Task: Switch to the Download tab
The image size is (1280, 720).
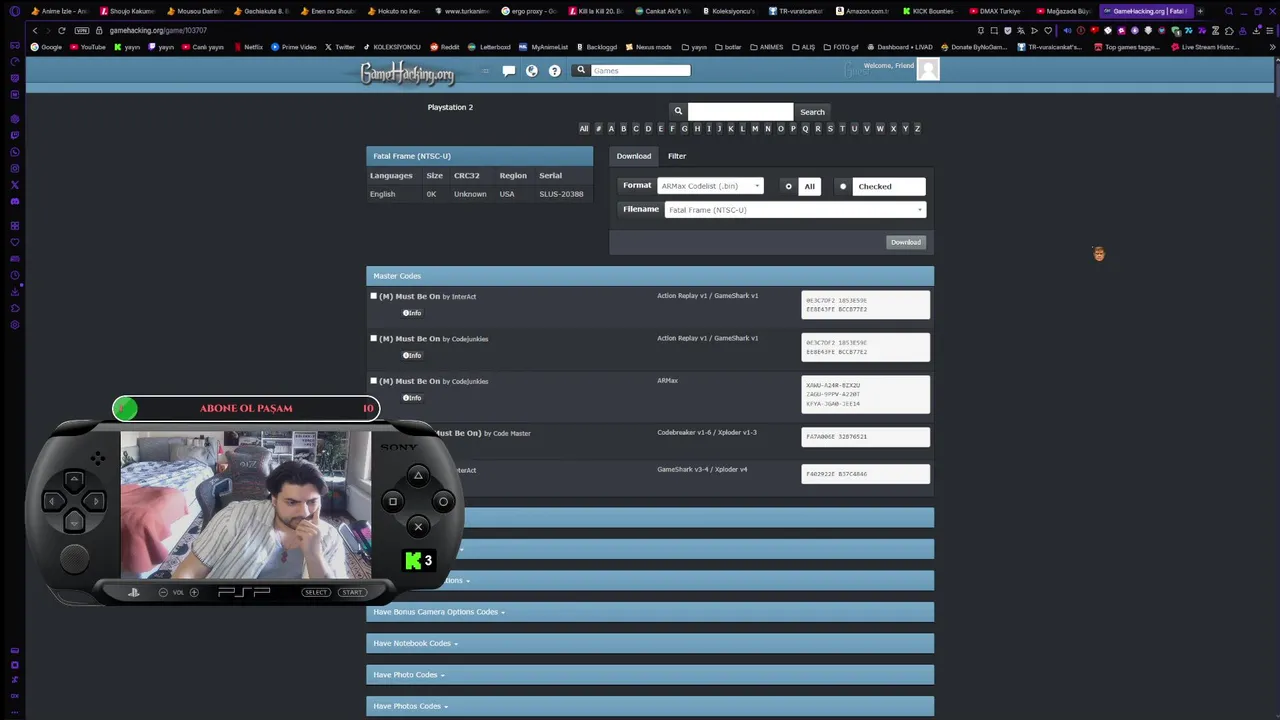Action: point(634,156)
